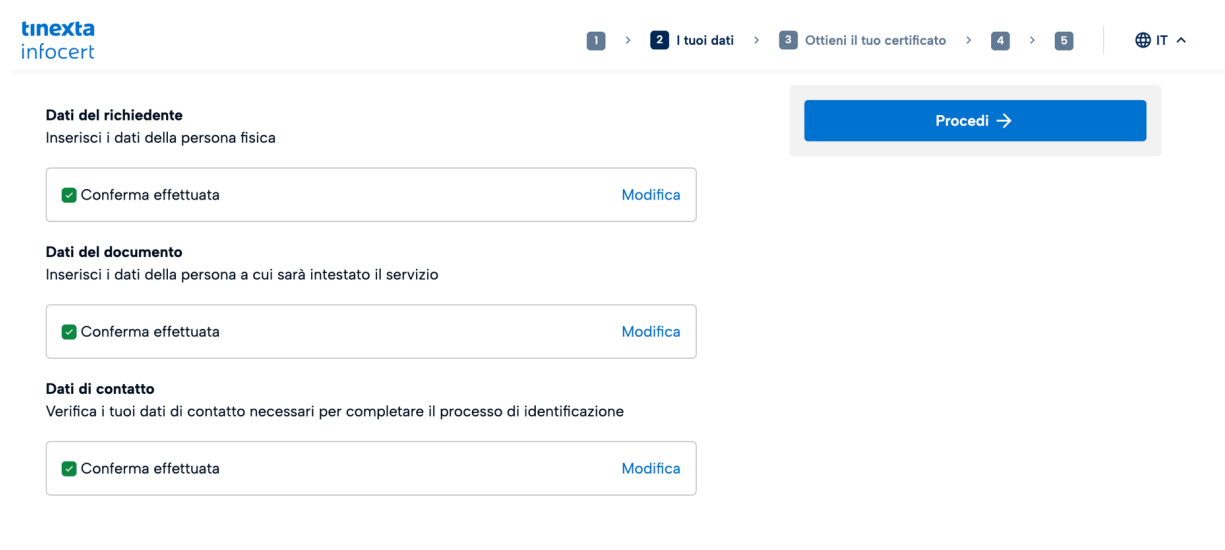
Task: Go to the step 5 badge
Action: point(1064,41)
